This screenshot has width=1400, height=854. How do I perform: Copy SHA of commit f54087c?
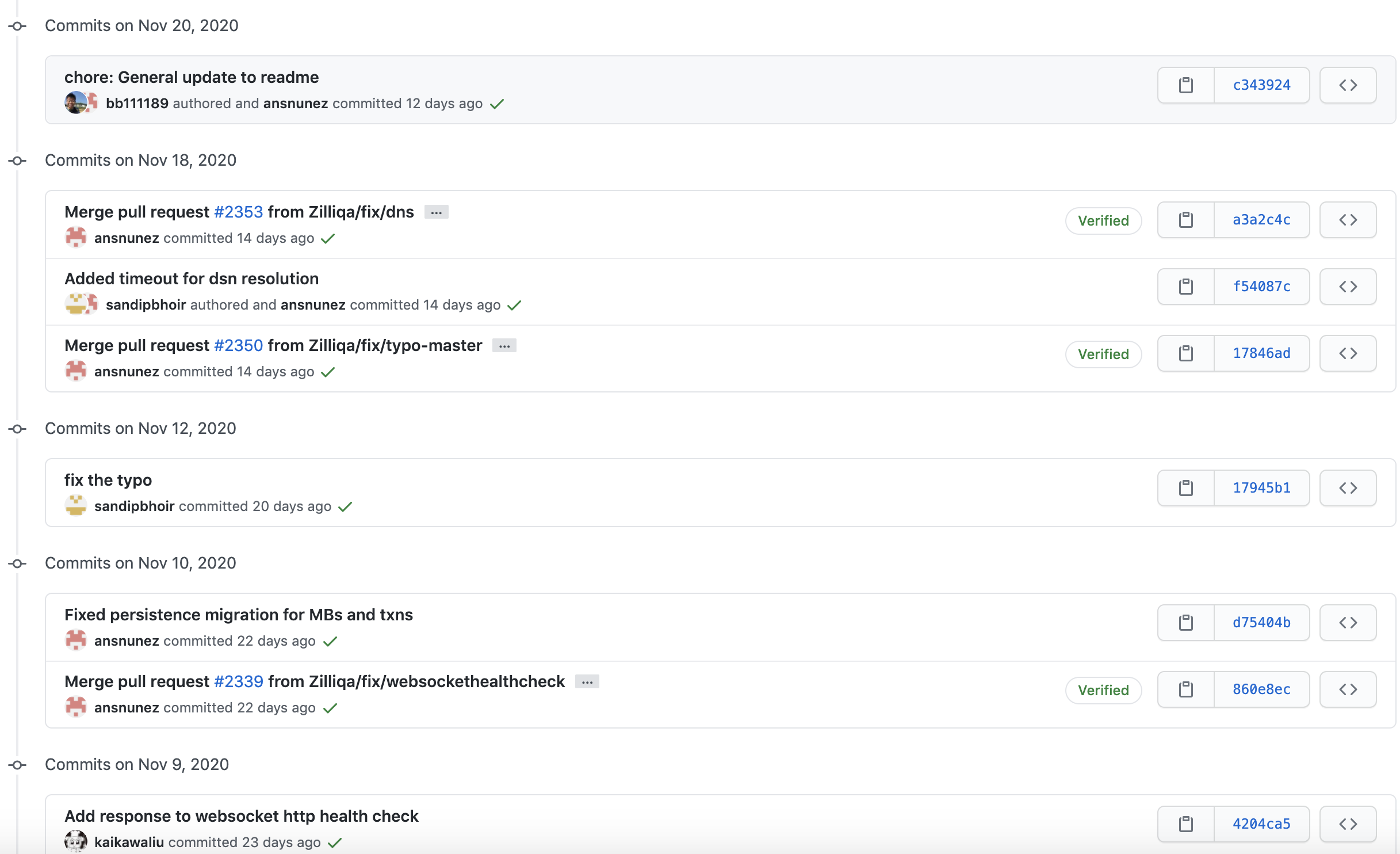(x=1185, y=287)
